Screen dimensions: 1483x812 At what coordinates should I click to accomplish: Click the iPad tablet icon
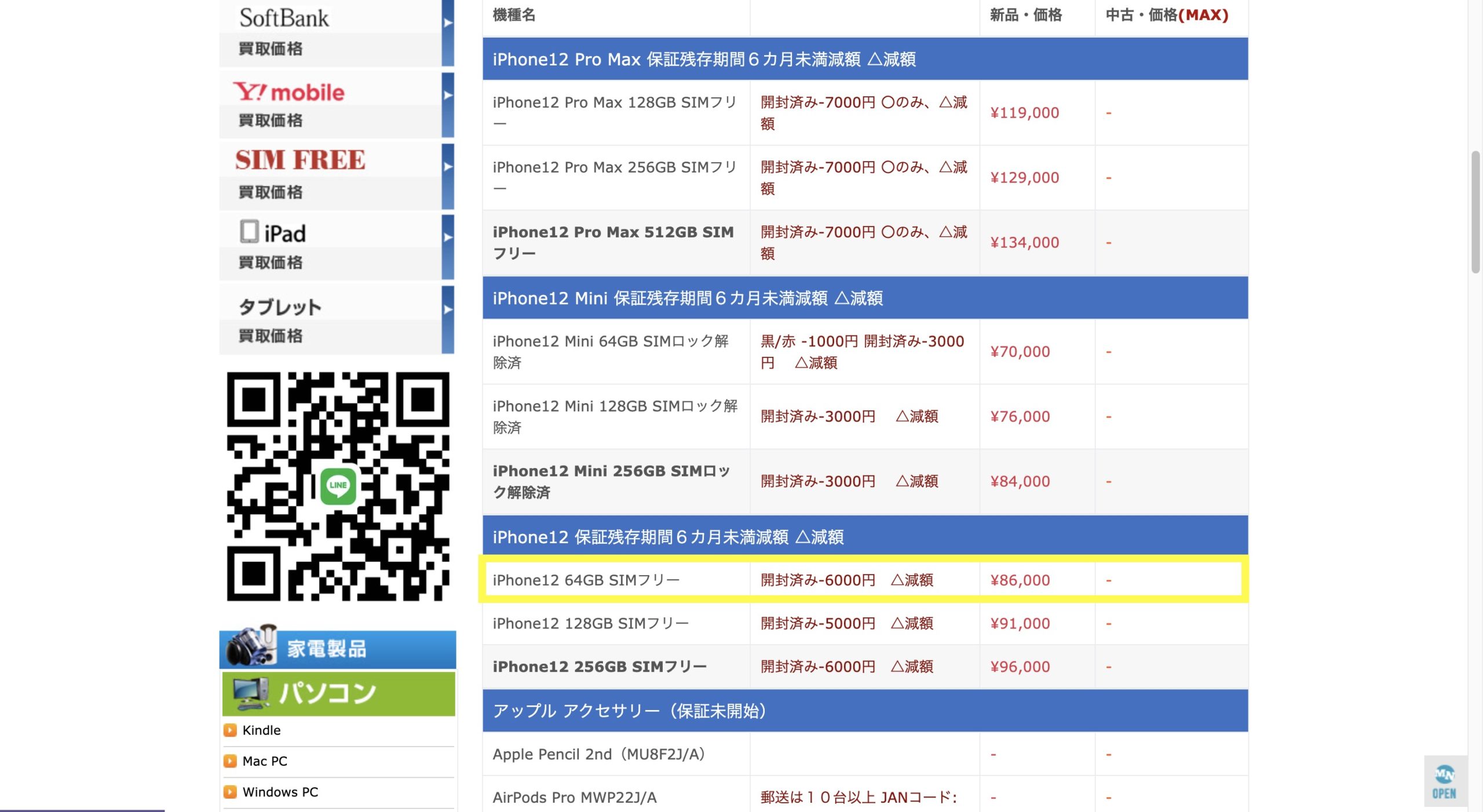249,231
